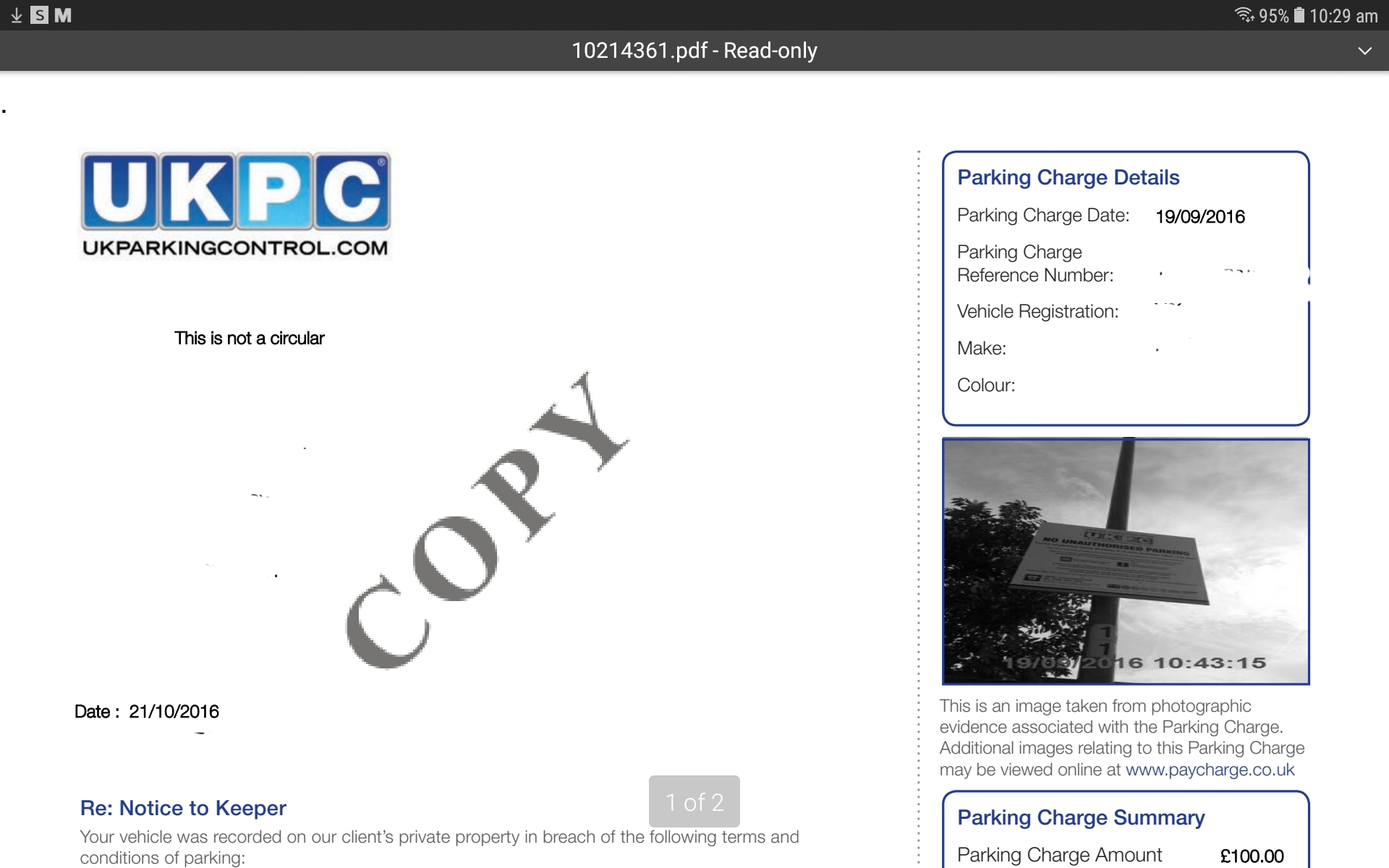The height and width of the screenshot is (868, 1389).
Task: Tap the Date: 21/10/2016 line
Action: [x=147, y=712]
